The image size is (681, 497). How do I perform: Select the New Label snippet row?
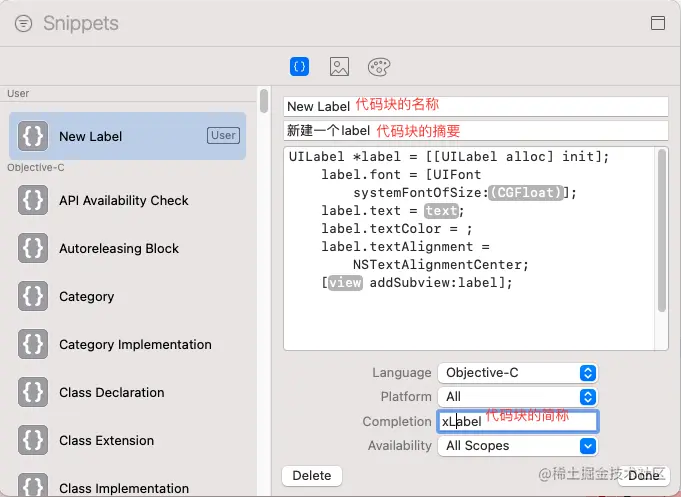tap(128, 136)
